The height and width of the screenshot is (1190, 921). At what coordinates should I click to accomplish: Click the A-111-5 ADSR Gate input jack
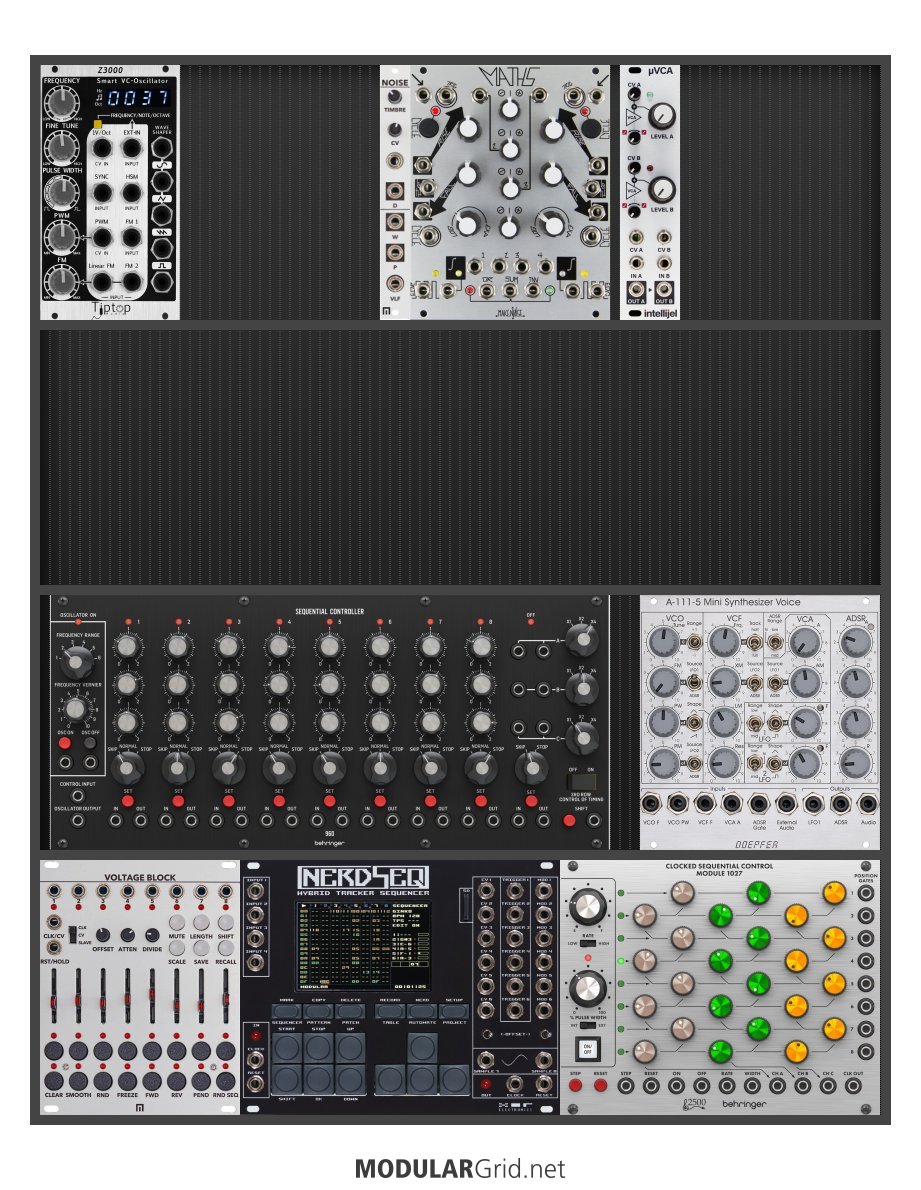[759, 804]
